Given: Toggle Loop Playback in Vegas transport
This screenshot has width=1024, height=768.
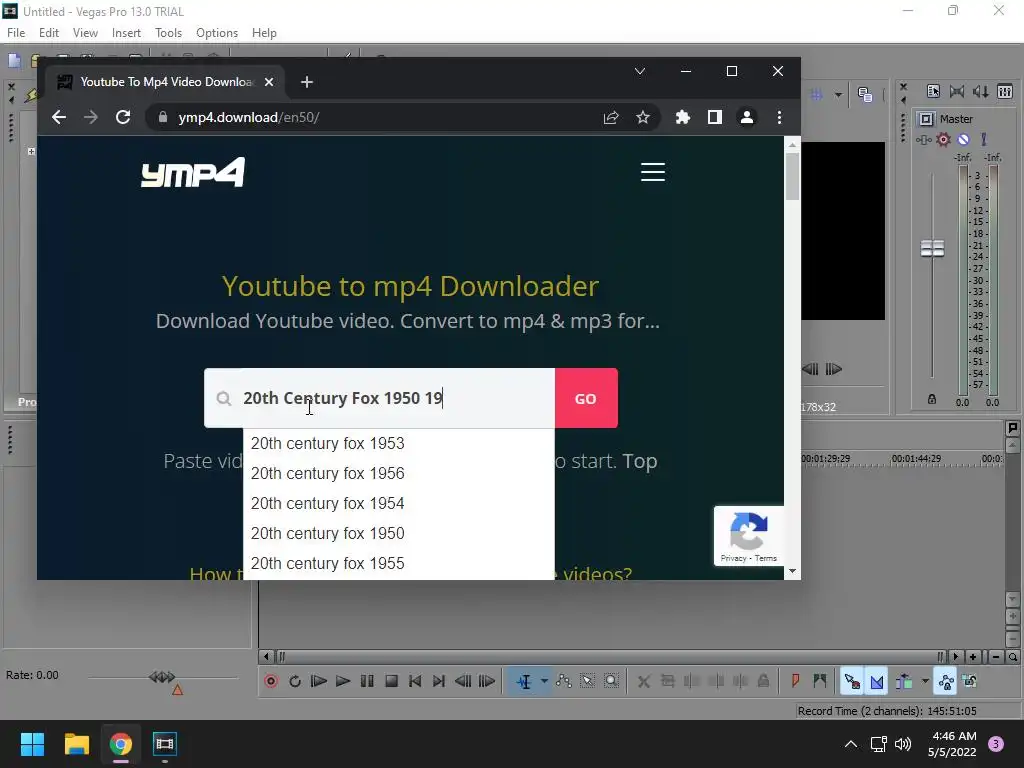Looking at the screenshot, I should click(295, 681).
